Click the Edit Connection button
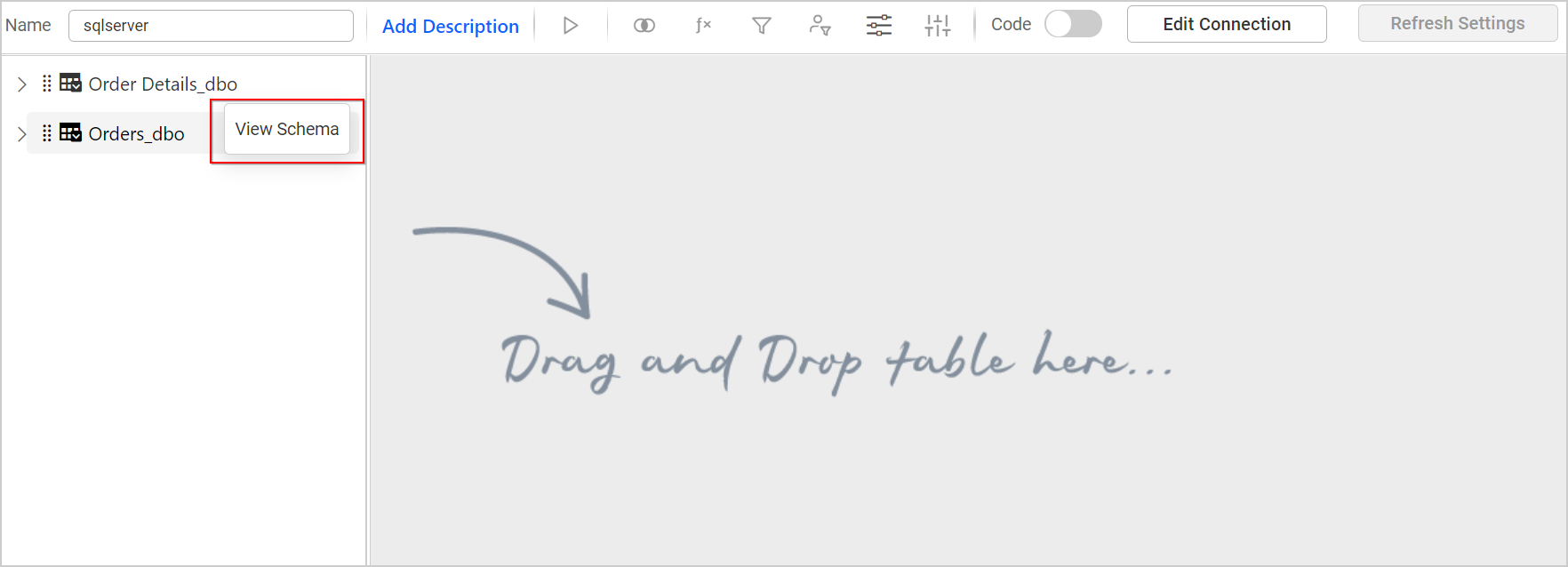 (1227, 24)
